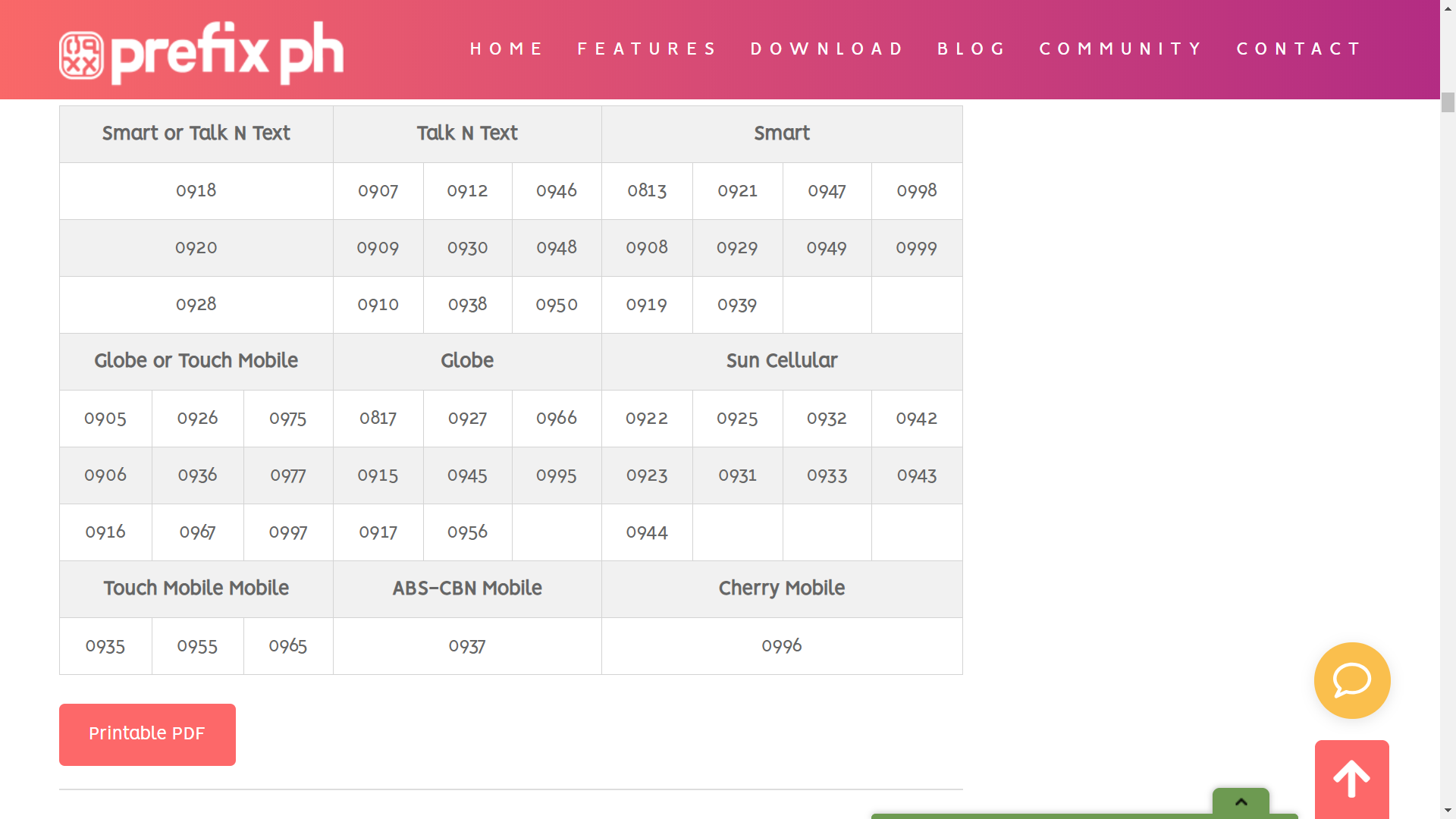Click prefix 0912 cell
1456x819 pixels.
click(468, 191)
